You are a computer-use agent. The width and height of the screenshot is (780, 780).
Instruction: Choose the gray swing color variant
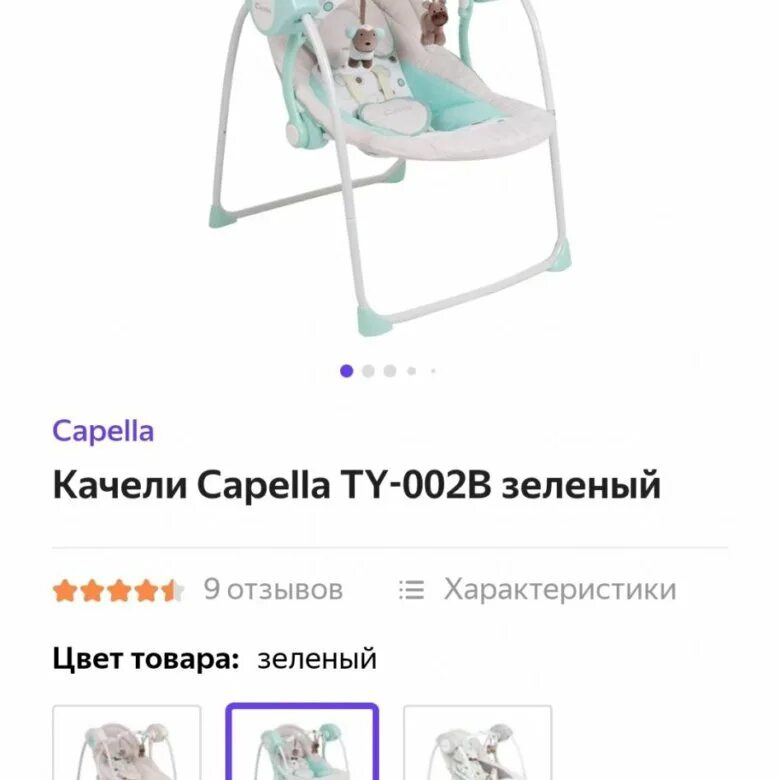point(478,742)
